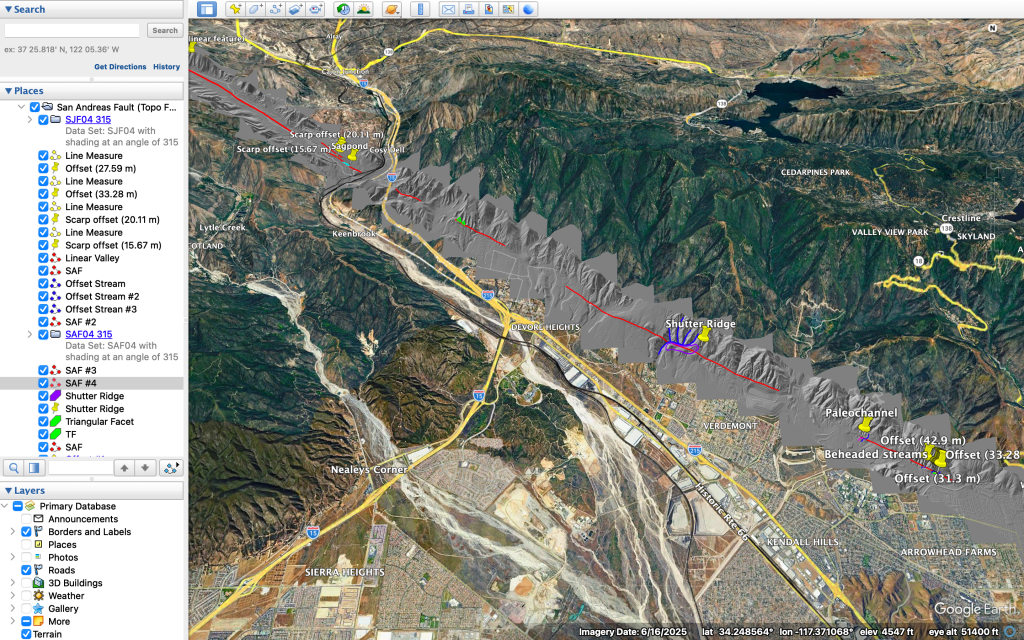Expand the SJF04 315 folder

[30, 120]
